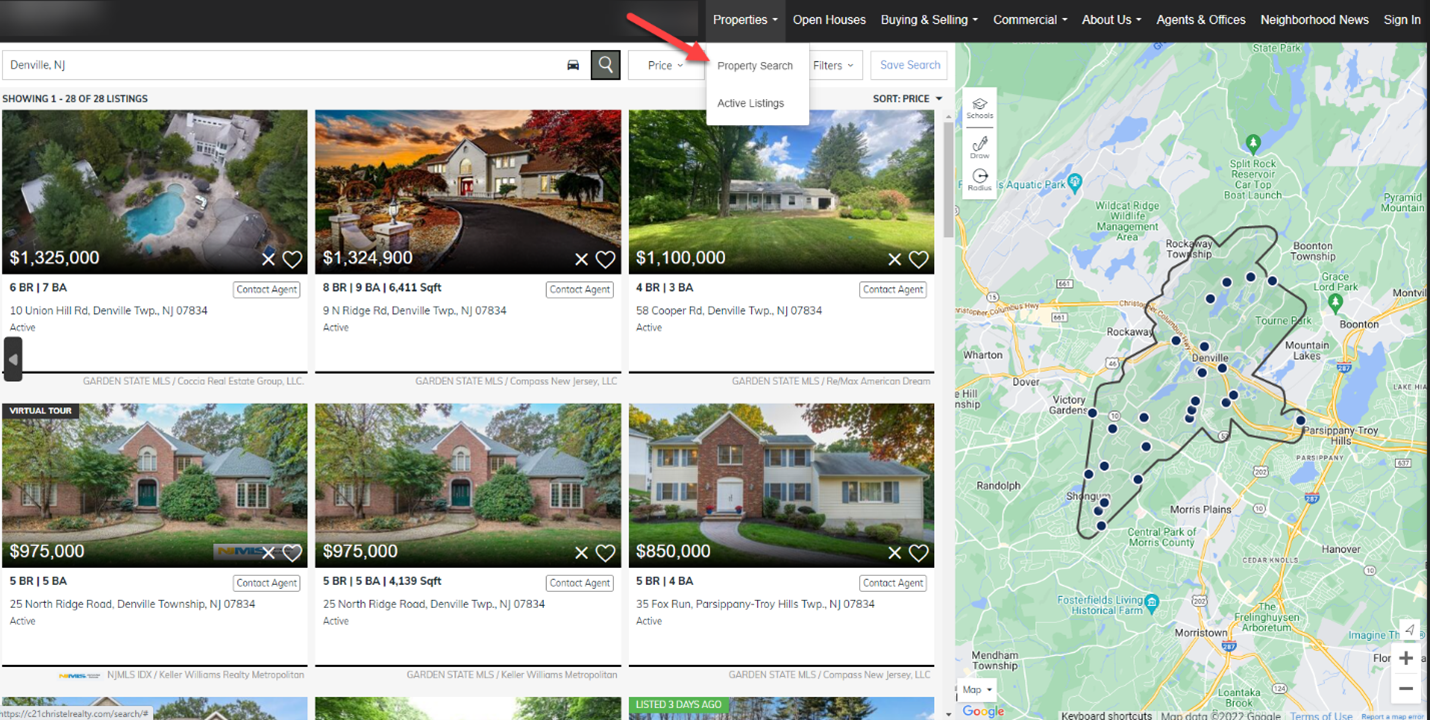This screenshot has height=720, width=1430.
Task: Change sorting via Sort: Price dropdown
Action: (x=906, y=98)
